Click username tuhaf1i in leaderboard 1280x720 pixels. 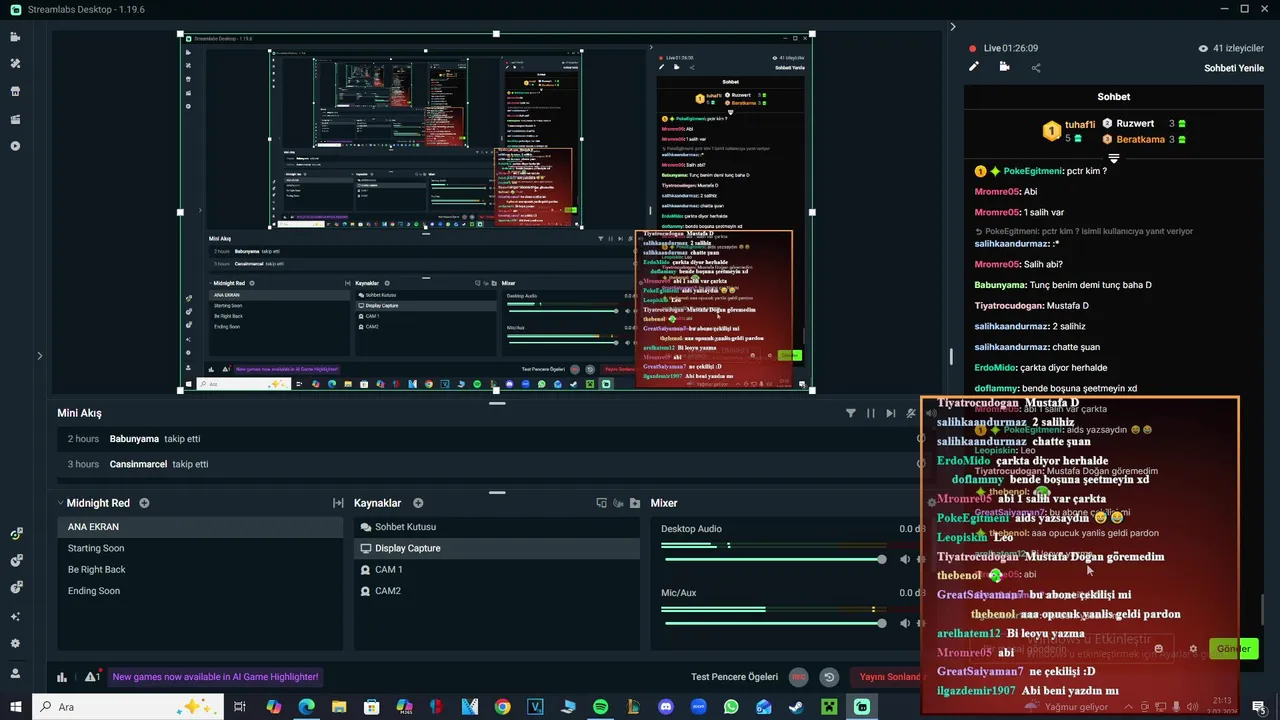pyautogui.click(x=1080, y=125)
